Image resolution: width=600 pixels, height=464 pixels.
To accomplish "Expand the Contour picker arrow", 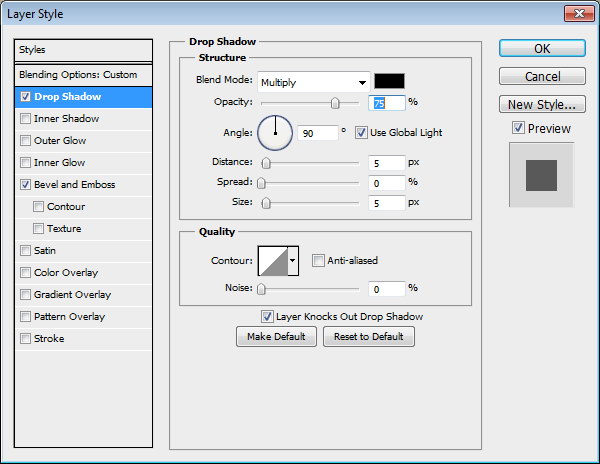I will (x=293, y=261).
